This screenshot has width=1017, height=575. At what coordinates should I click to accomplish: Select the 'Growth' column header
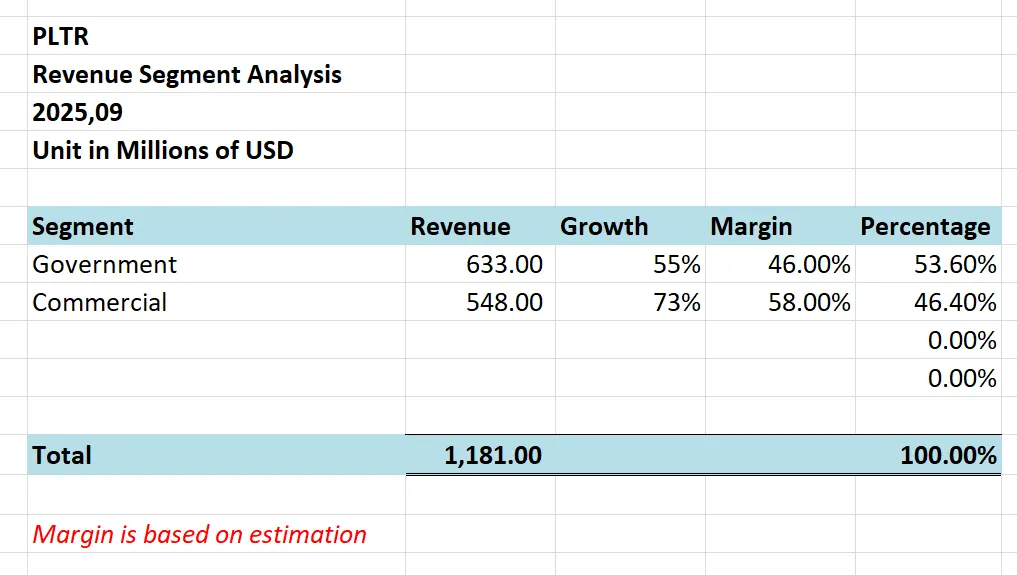click(x=630, y=226)
